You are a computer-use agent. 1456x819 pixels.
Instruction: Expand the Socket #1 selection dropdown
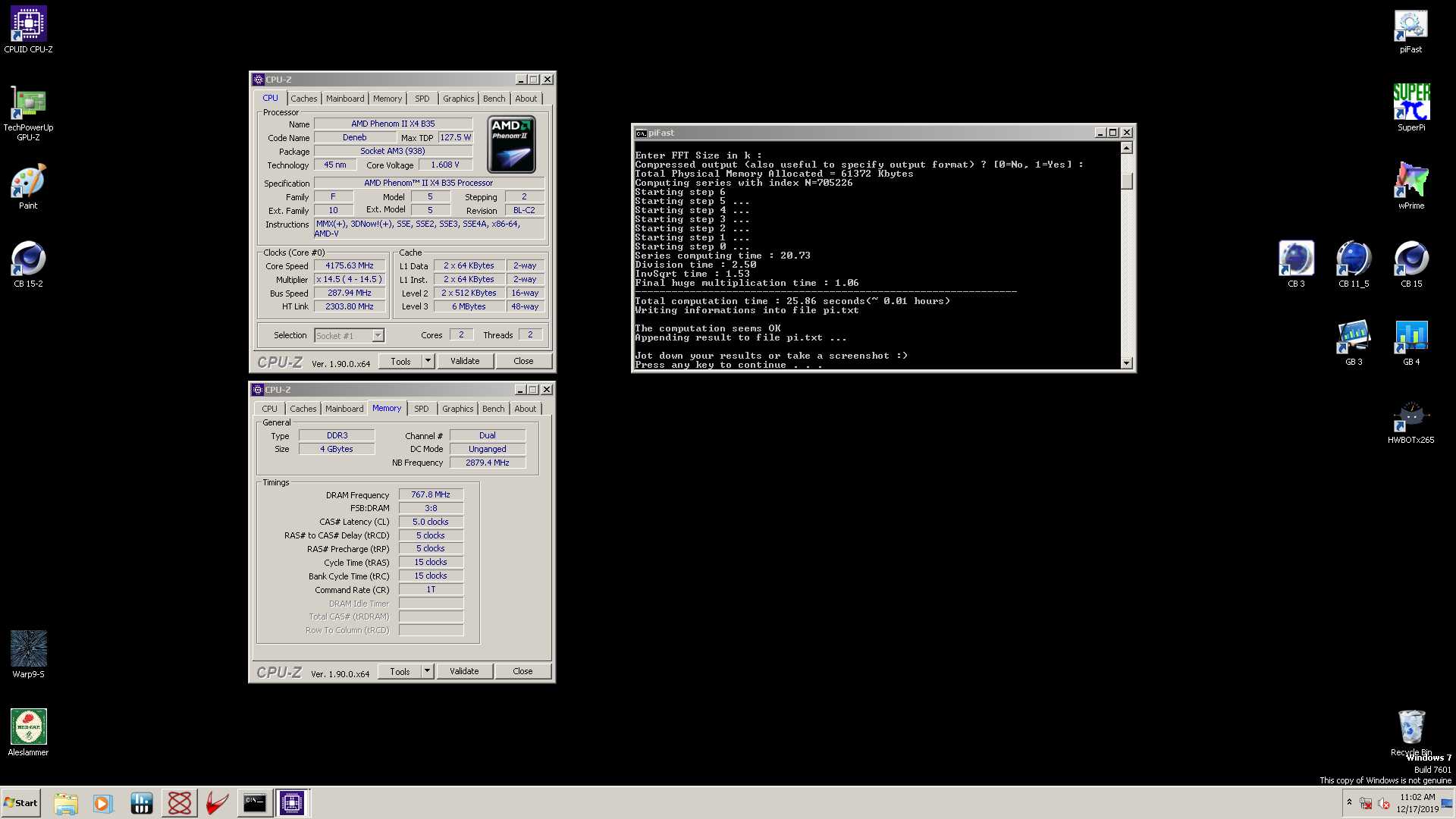pos(378,335)
